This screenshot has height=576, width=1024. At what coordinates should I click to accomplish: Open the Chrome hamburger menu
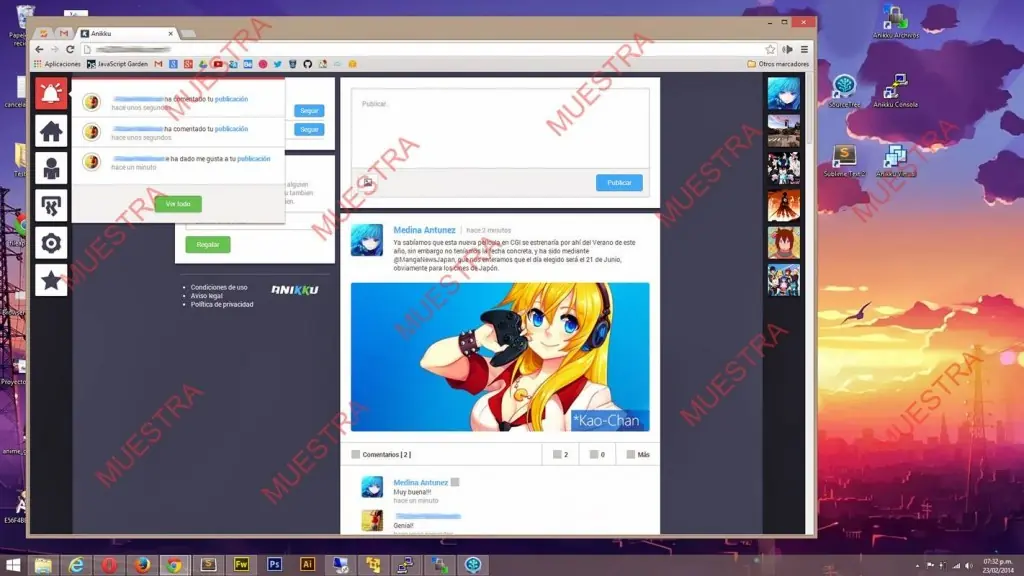pyautogui.click(x=805, y=49)
